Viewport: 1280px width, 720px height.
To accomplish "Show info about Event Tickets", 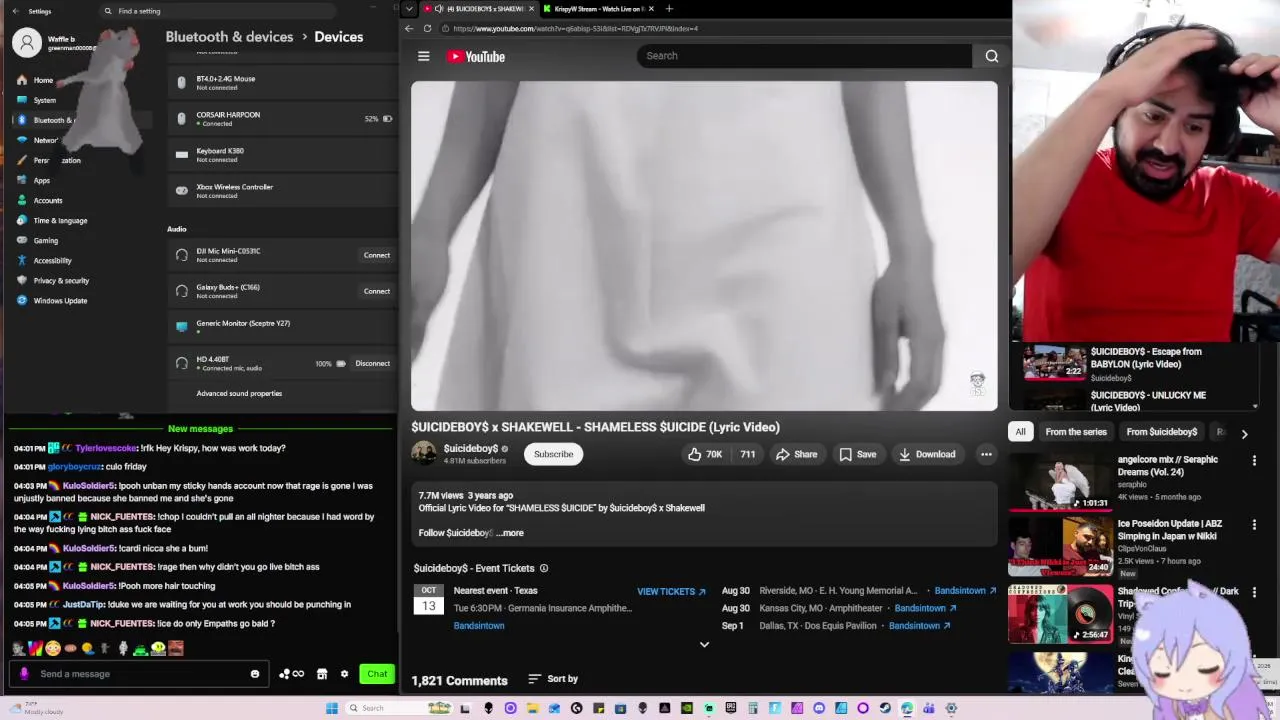I will pyautogui.click(x=544, y=568).
